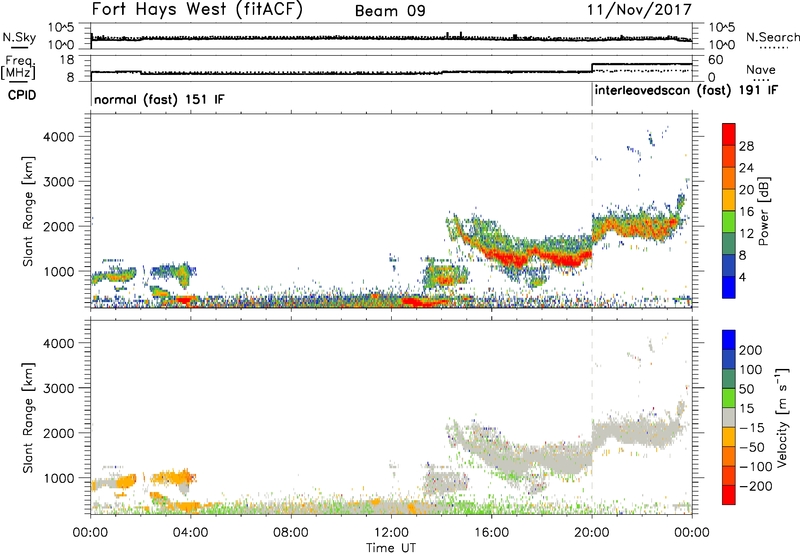The image size is (800, 554).
Task: Click the 'Time UT' axis label
Action: (x=391, y=548)
